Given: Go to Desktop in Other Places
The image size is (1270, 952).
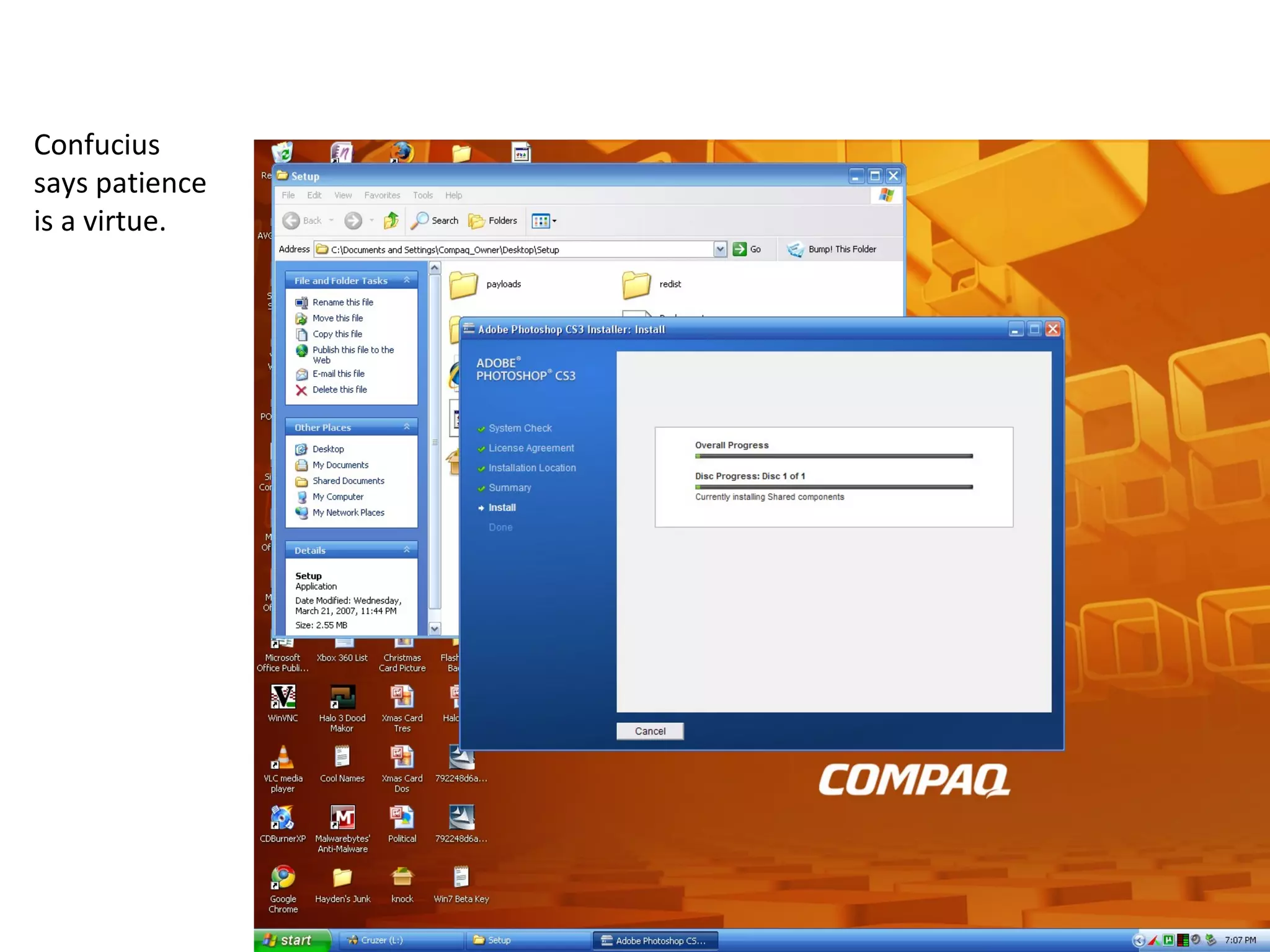Looking at the screenshot, I should [328, 449].
